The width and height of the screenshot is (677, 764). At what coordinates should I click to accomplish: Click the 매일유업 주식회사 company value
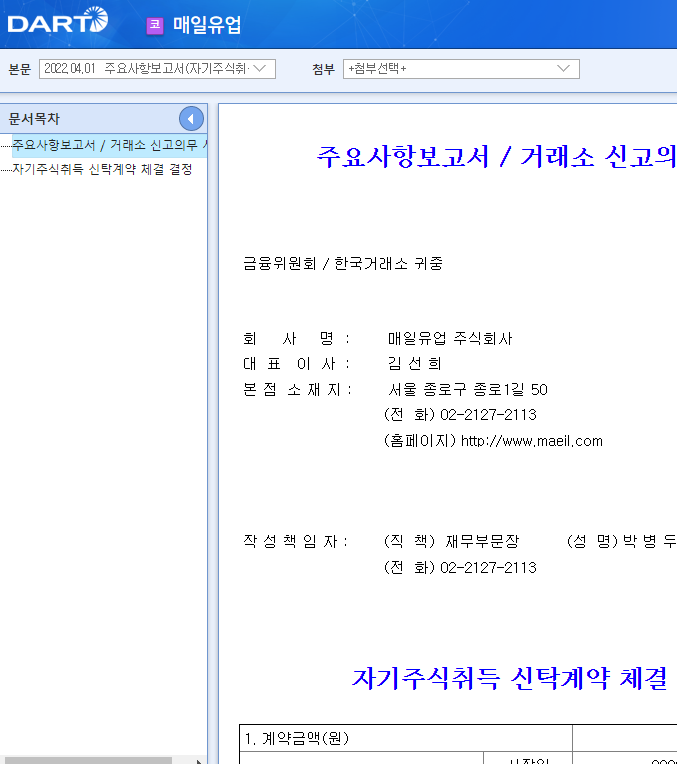pos(450,339)
